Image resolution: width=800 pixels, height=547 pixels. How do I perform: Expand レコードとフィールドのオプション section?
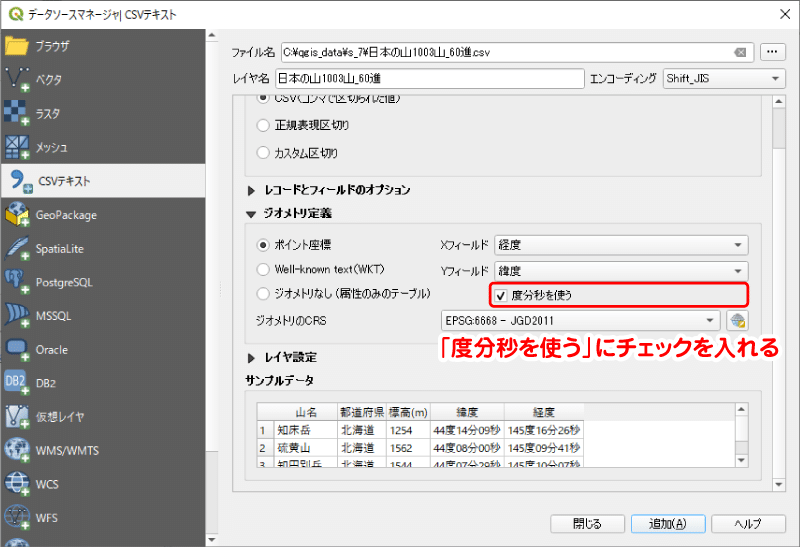pos(251,190)
